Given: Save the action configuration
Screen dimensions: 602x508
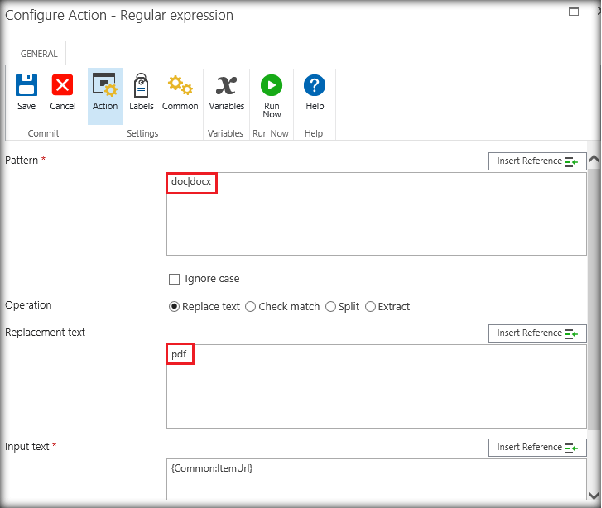Looking at the screenshot, I should point(26,92).
